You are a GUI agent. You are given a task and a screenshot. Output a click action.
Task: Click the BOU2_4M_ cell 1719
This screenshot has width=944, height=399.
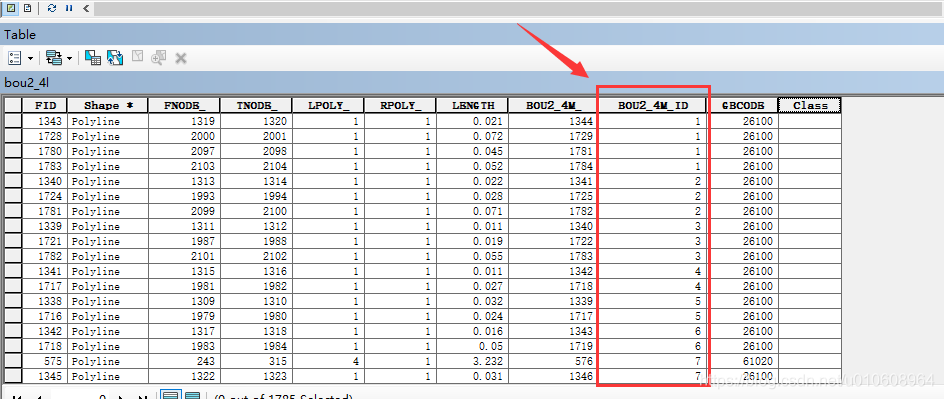click(553, 347)
